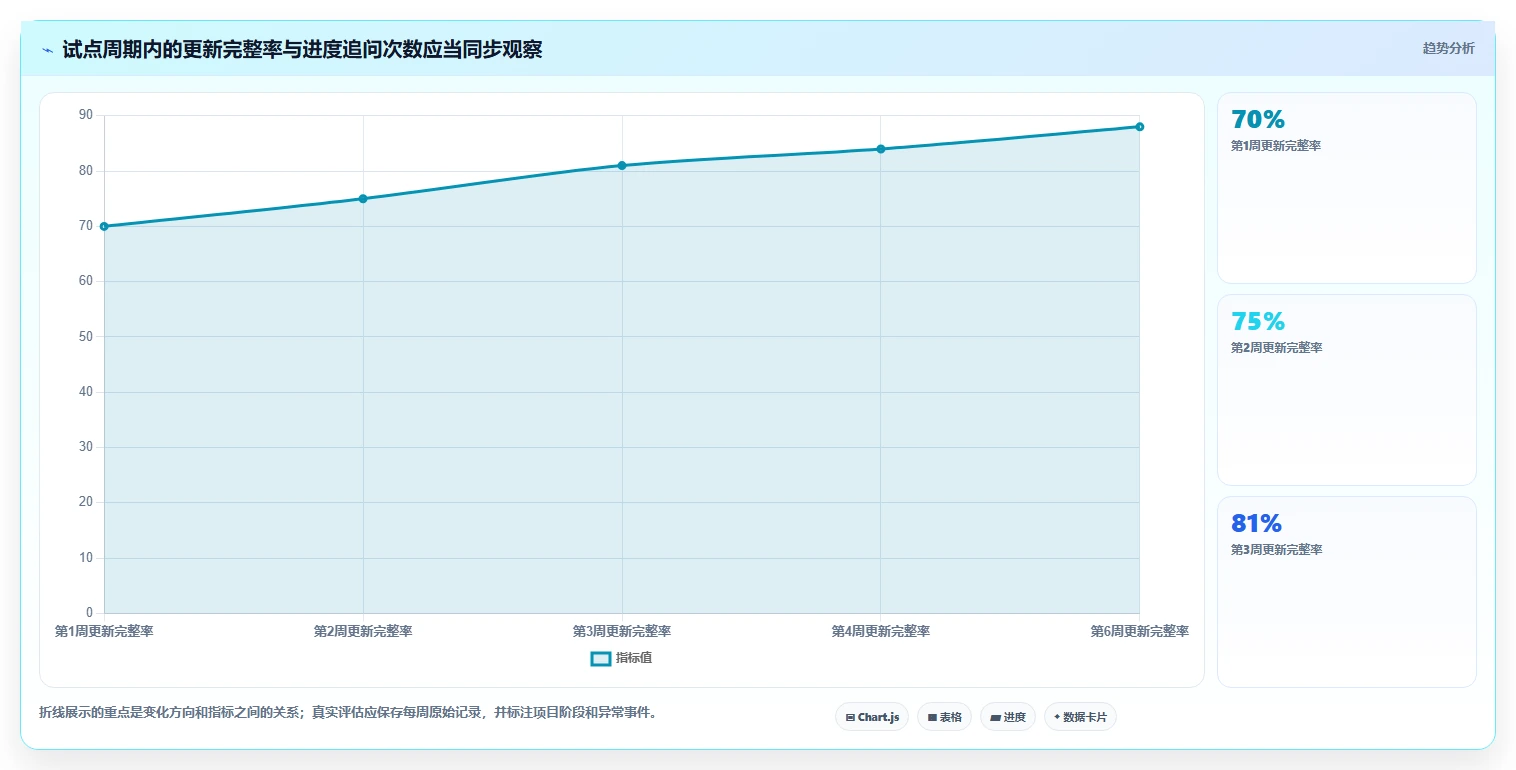
Task: Click the 70% value card figure
Action: [1258, 120]
